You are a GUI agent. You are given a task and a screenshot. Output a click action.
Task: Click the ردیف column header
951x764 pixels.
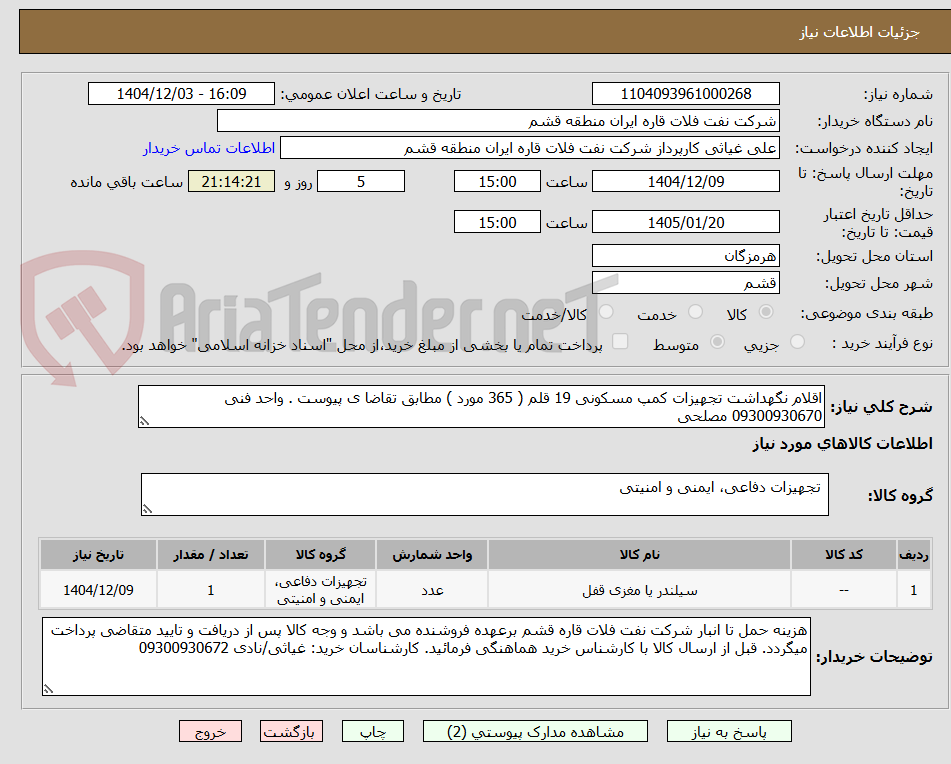(913, 555)
